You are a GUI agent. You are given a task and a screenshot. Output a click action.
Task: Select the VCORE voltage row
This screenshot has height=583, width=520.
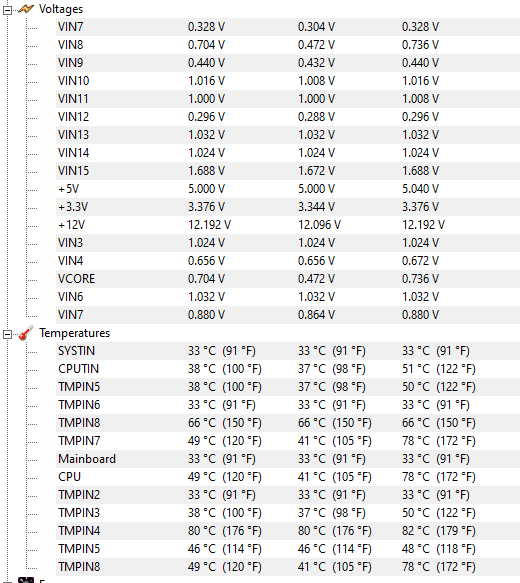(x=288, y=279)
